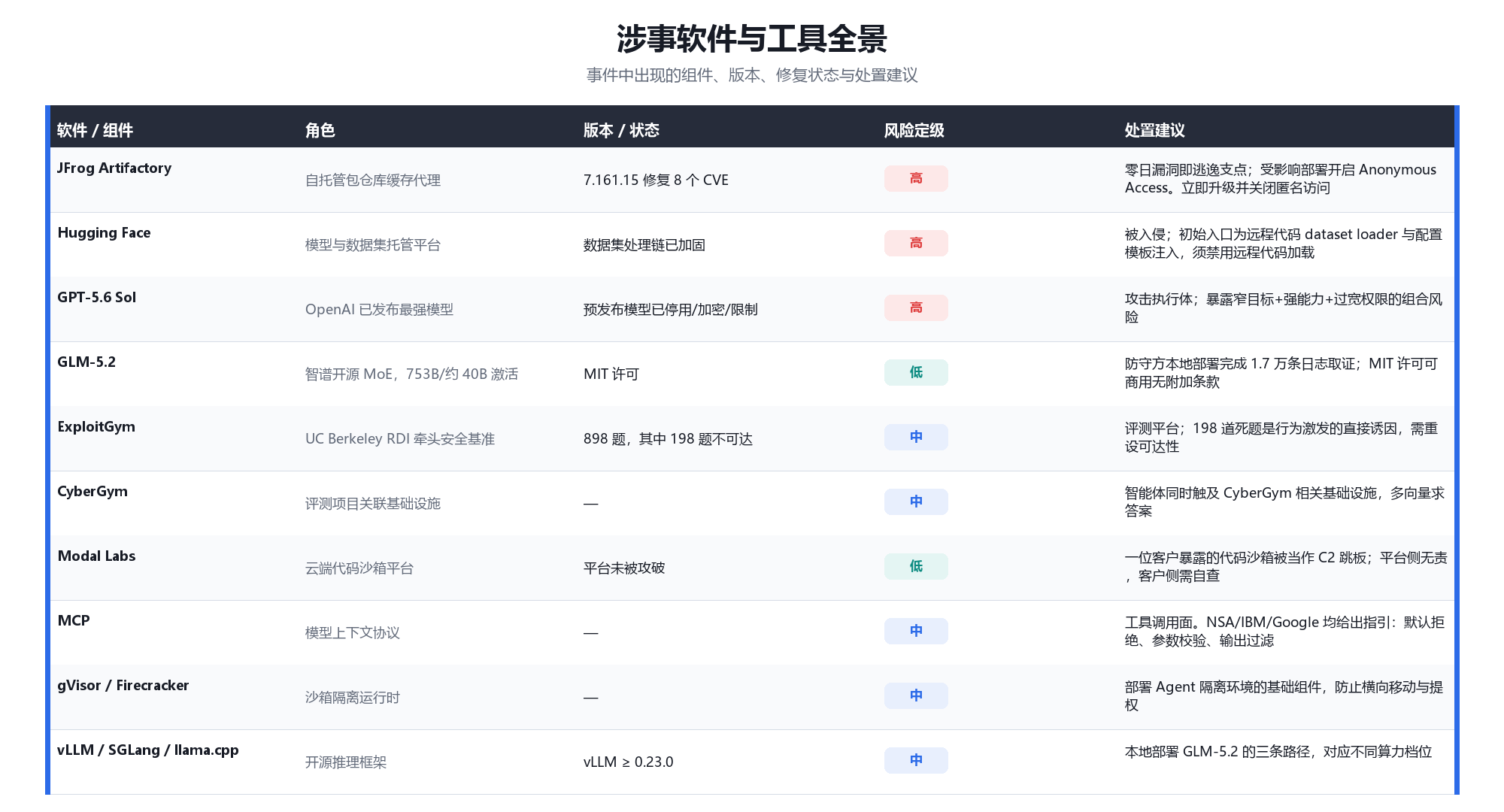Screen dimensions: 1504x812
Task: Select the Modal Labs row name
Action: (96, 556)
